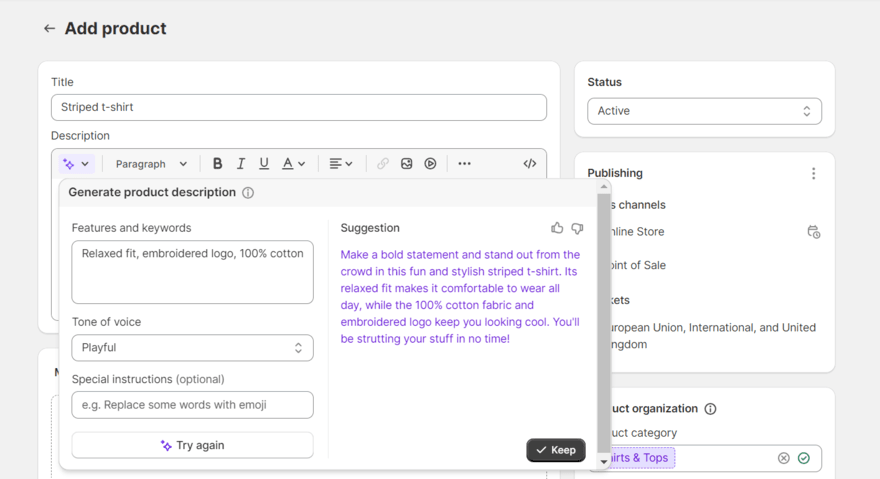Open the text color picker
The image size is (880, 479).
(x=293, y=163)
